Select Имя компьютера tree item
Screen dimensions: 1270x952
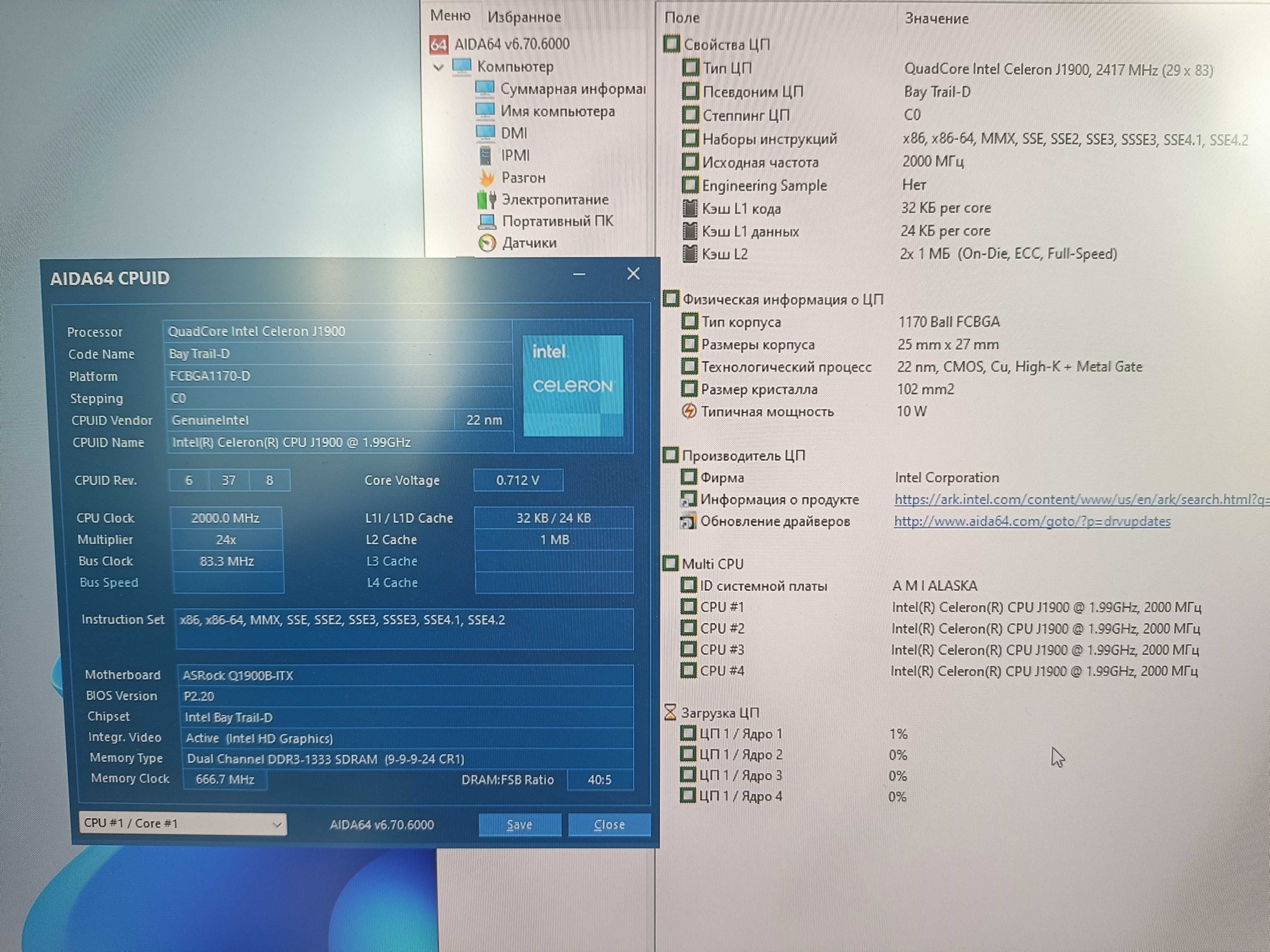557,111
